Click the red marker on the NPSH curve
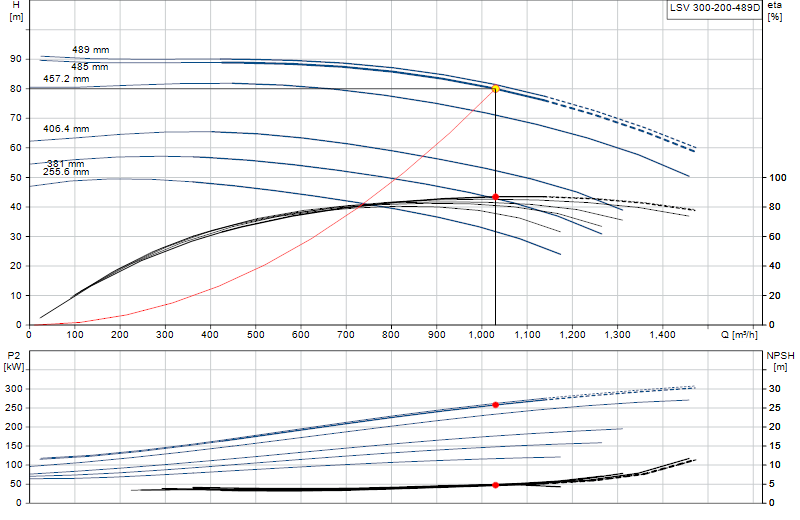Image resolution: width=800 pixels, height=520 pixels. pyautogui.click(x=495, y=485)
